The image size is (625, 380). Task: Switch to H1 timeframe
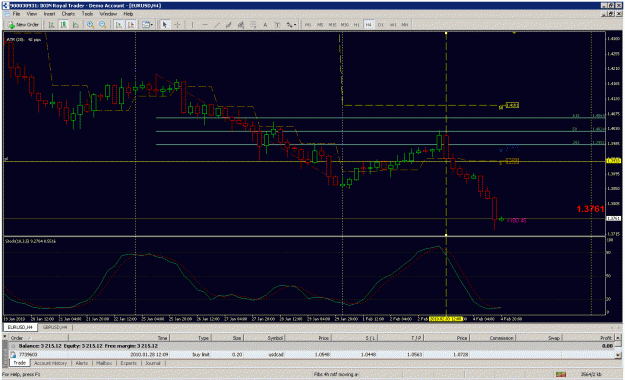click(x=357, y=25)
